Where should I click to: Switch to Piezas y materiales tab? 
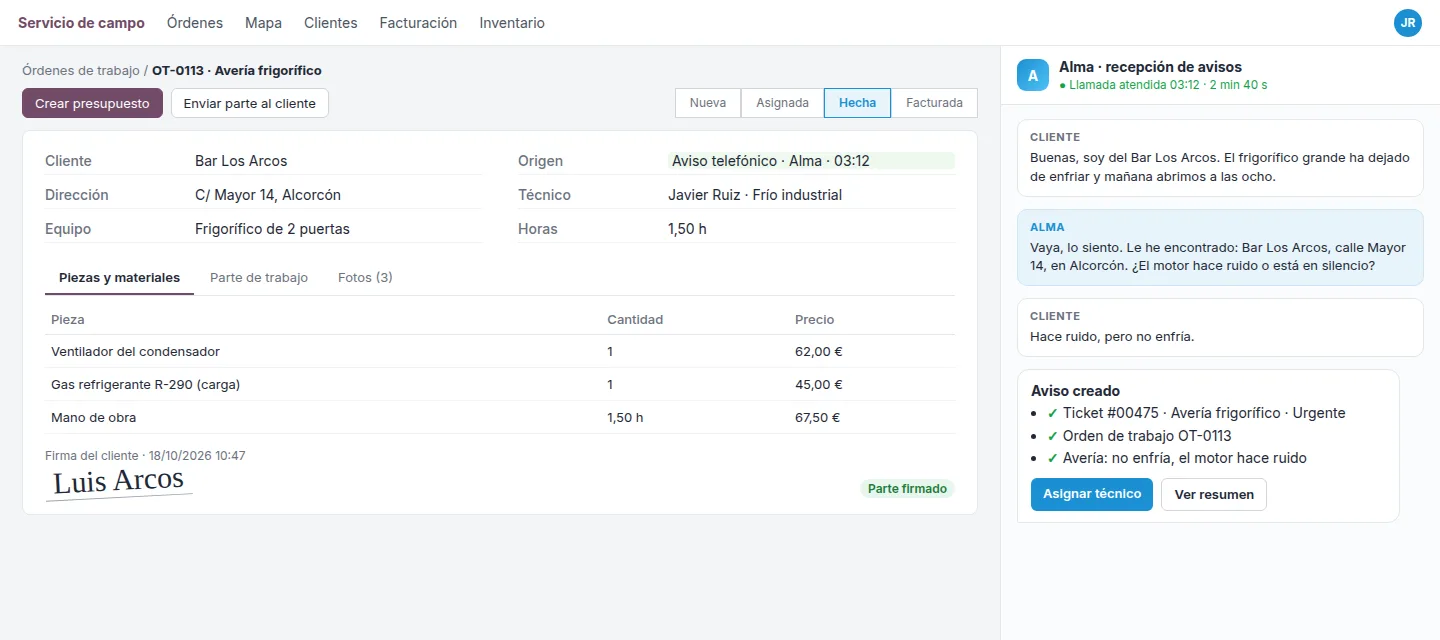119,278
